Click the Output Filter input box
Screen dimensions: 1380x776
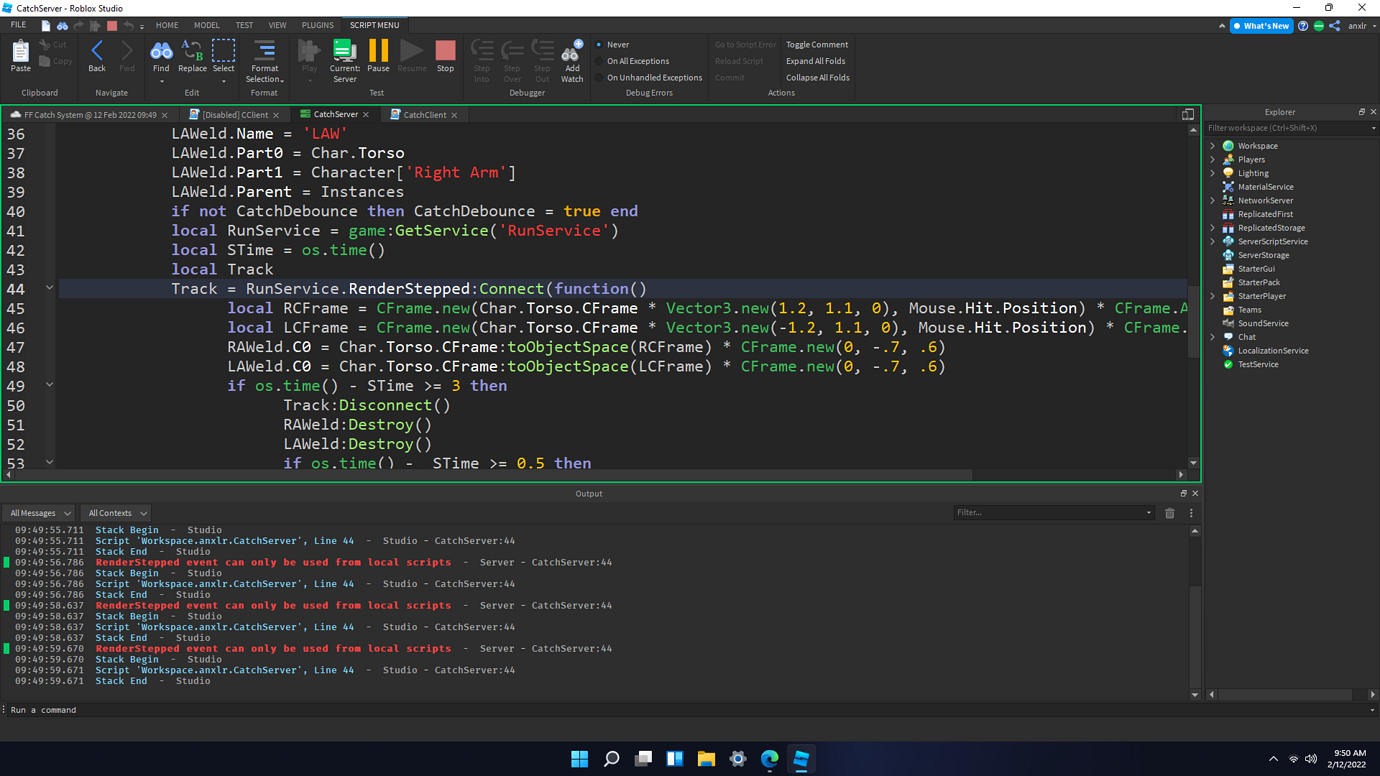pyautogui.click(x=1053, y=513)
